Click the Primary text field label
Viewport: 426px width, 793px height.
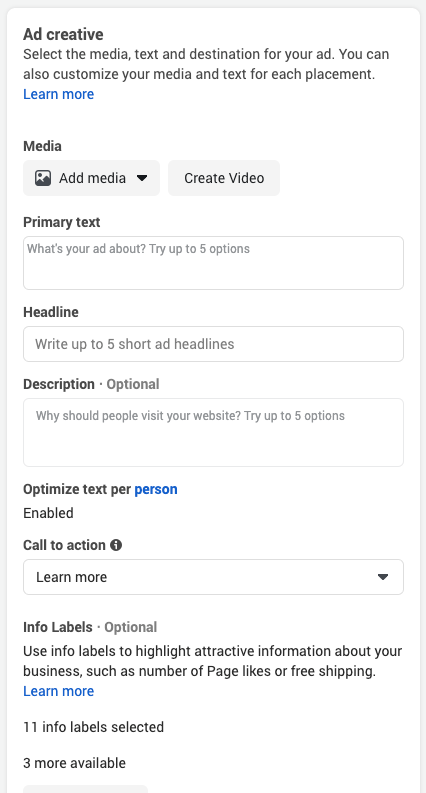(x=62, y=223)
